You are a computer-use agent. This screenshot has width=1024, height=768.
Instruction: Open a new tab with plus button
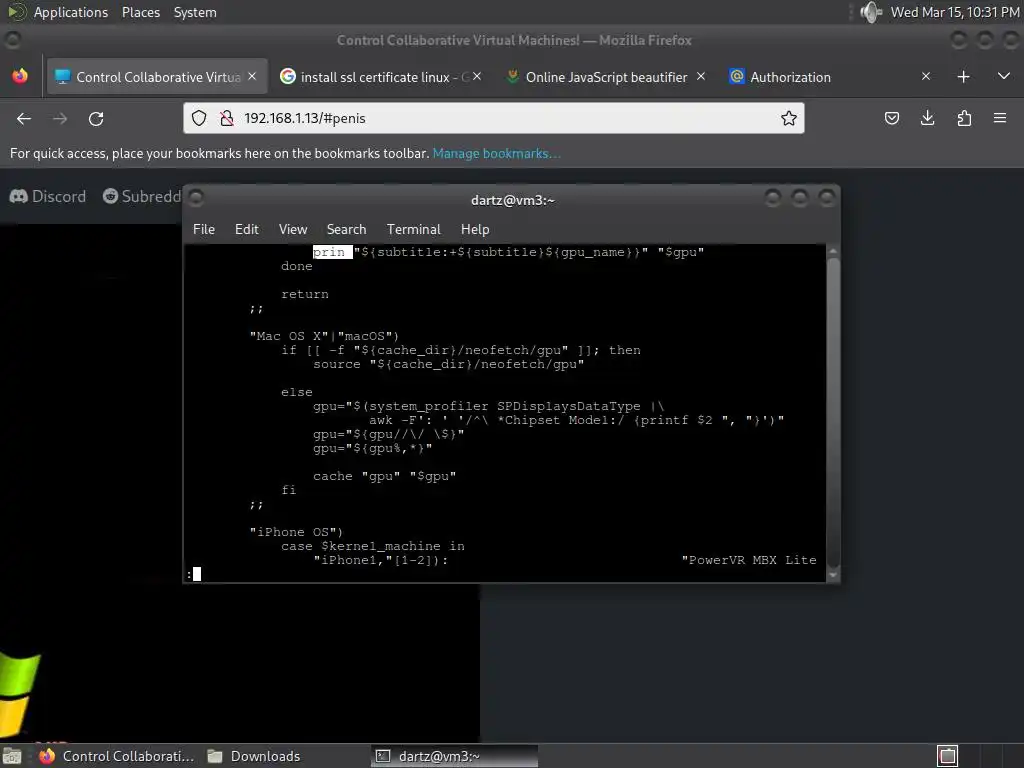click(x=963, y=77)
